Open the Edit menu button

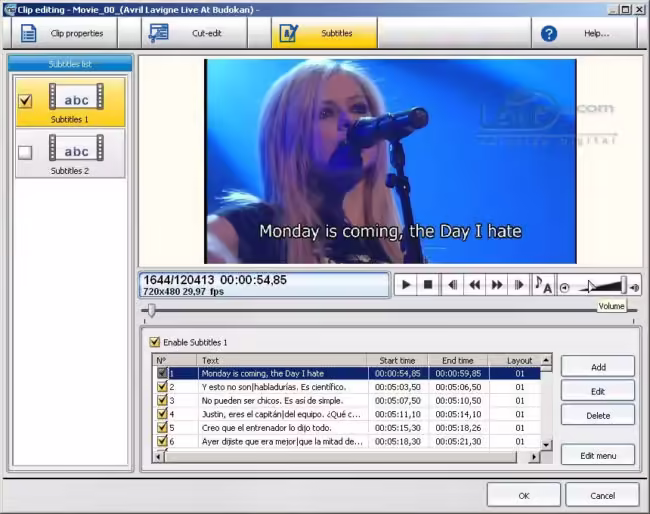click(598, 456)
